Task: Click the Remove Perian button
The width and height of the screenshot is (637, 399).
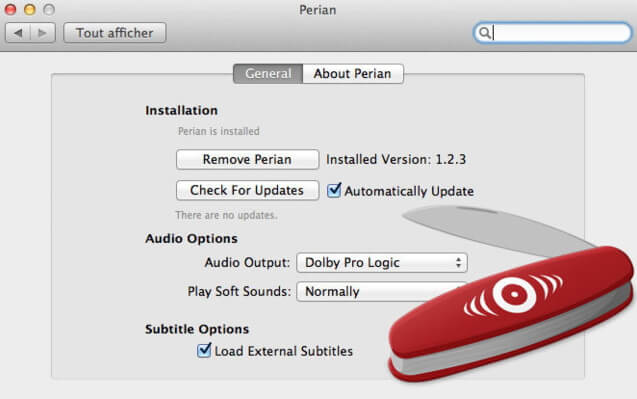Action: click(247, 159)
